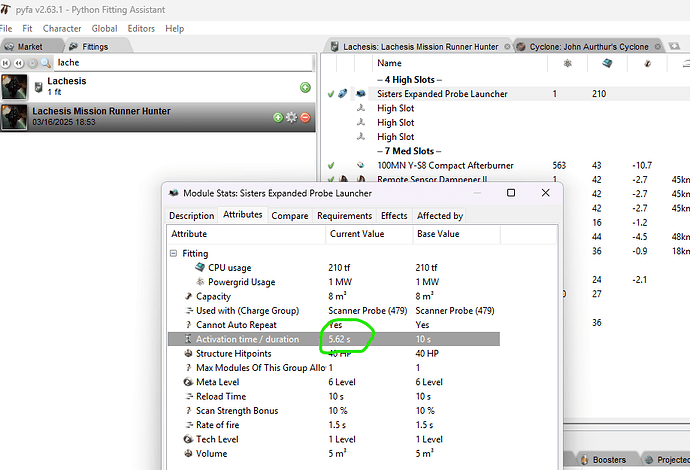Click the capacitor usage column header icon
This screenshot has height=470, width=690.
(647, 63)
